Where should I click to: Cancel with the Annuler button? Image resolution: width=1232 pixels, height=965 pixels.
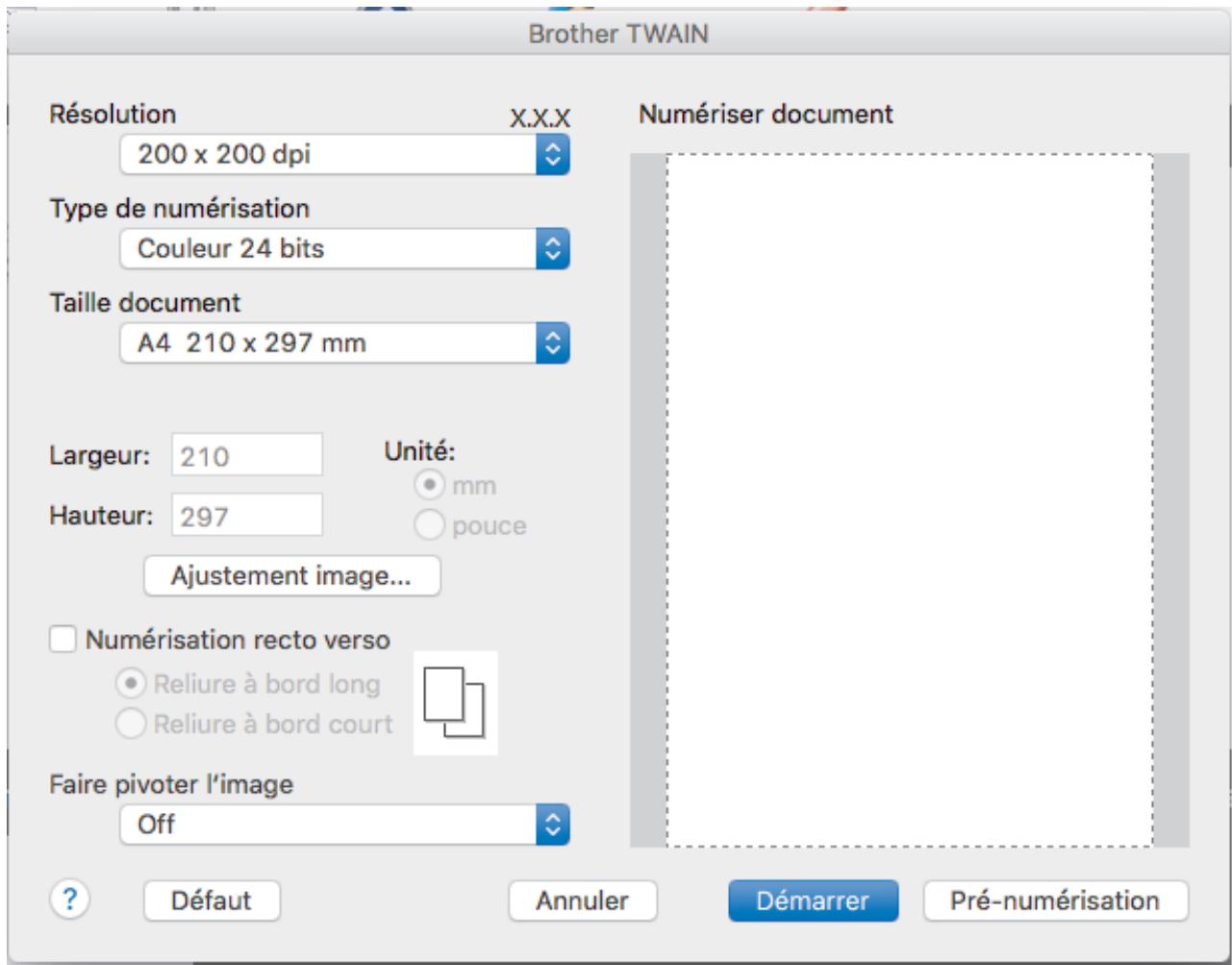[x=583, y=901]
